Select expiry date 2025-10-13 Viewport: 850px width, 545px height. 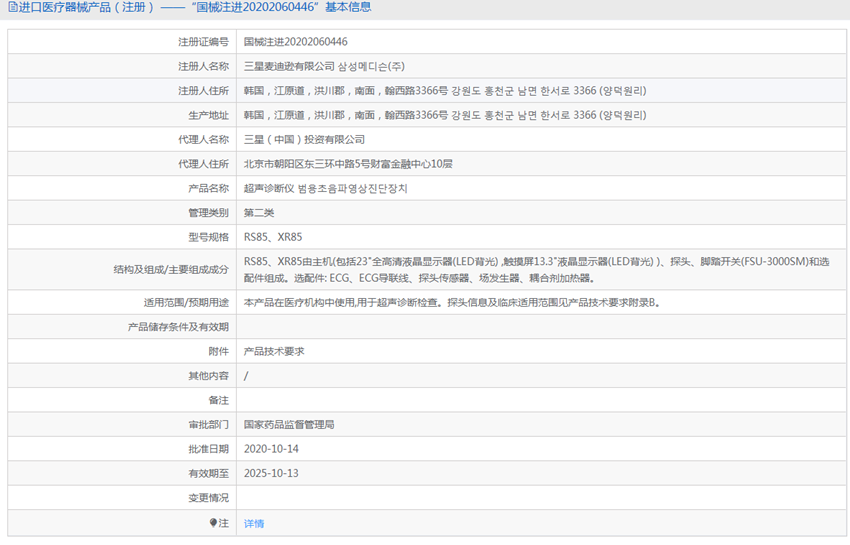[271, 473]
